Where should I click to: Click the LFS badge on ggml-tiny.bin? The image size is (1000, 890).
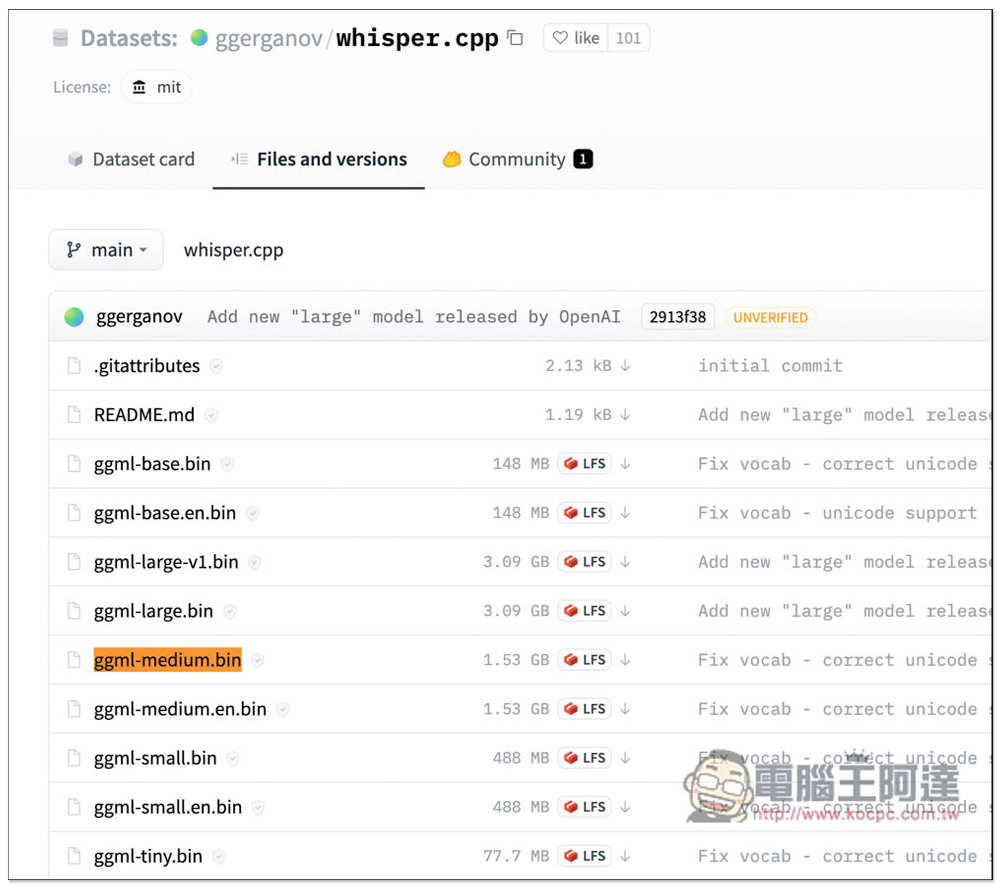[x=584, y=856]
